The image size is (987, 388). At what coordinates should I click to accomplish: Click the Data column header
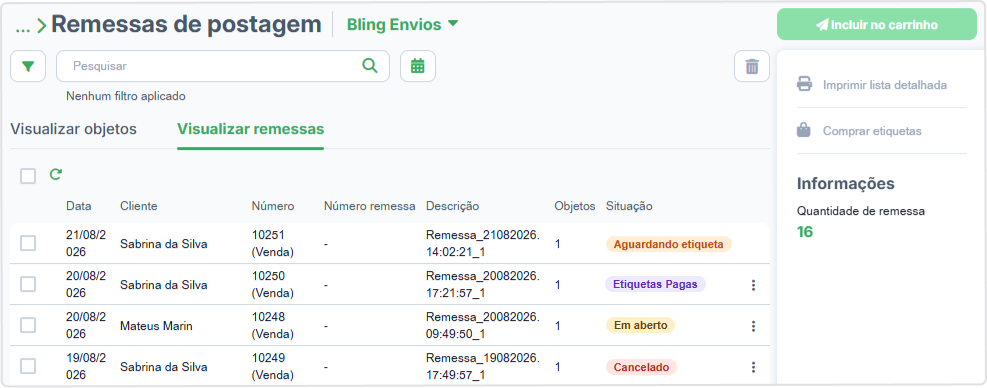tap(79, 206)
